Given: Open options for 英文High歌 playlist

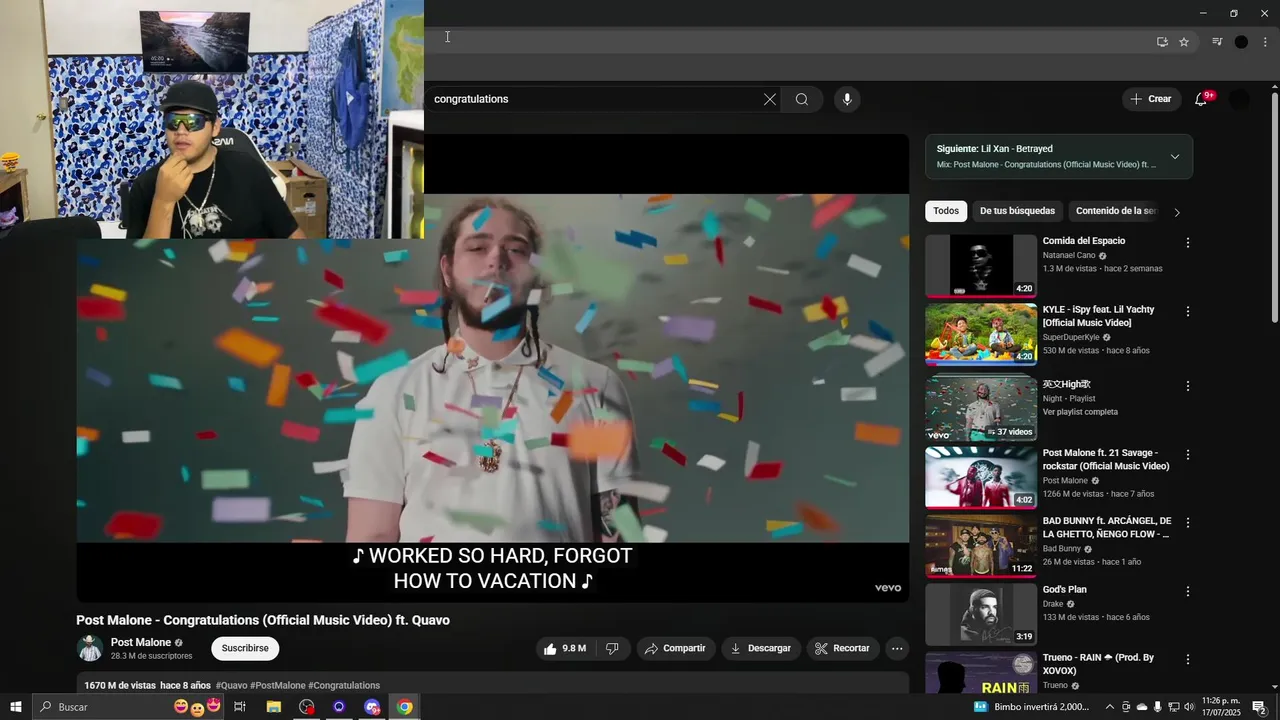Looking at the screenshot, I should coord(1188,386).
